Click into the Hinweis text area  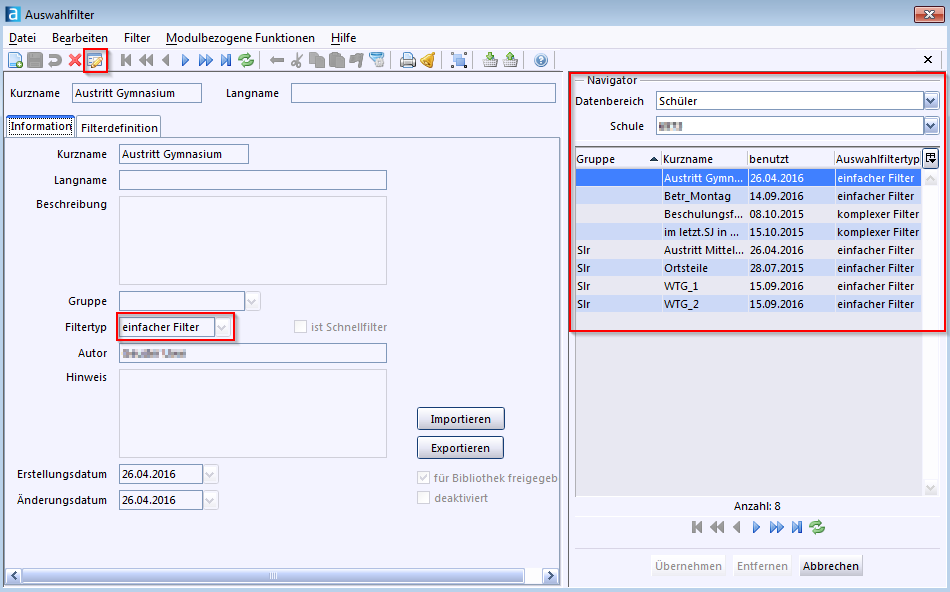253,413
